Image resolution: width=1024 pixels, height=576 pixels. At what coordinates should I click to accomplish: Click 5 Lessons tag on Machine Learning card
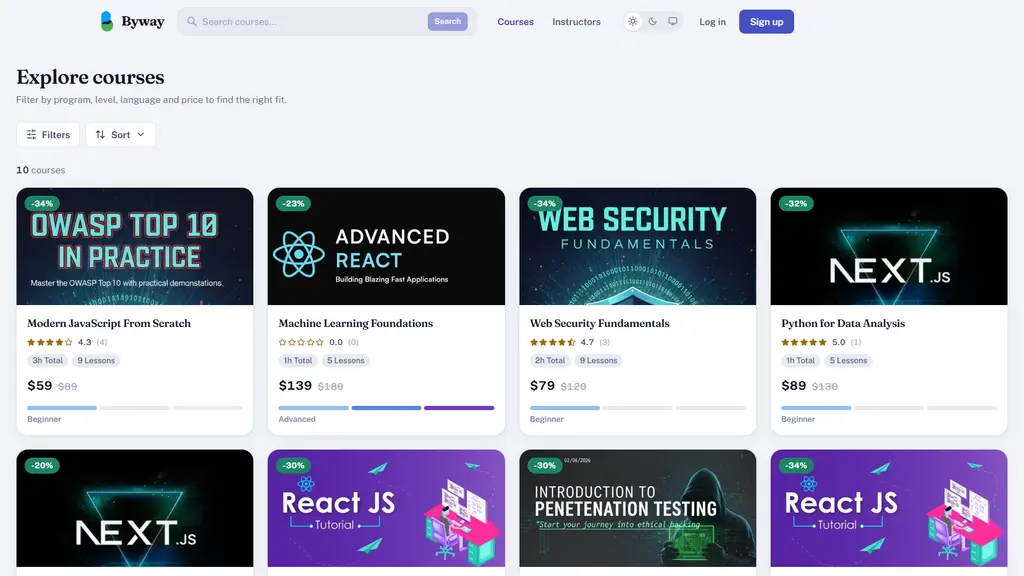[345, 360]
